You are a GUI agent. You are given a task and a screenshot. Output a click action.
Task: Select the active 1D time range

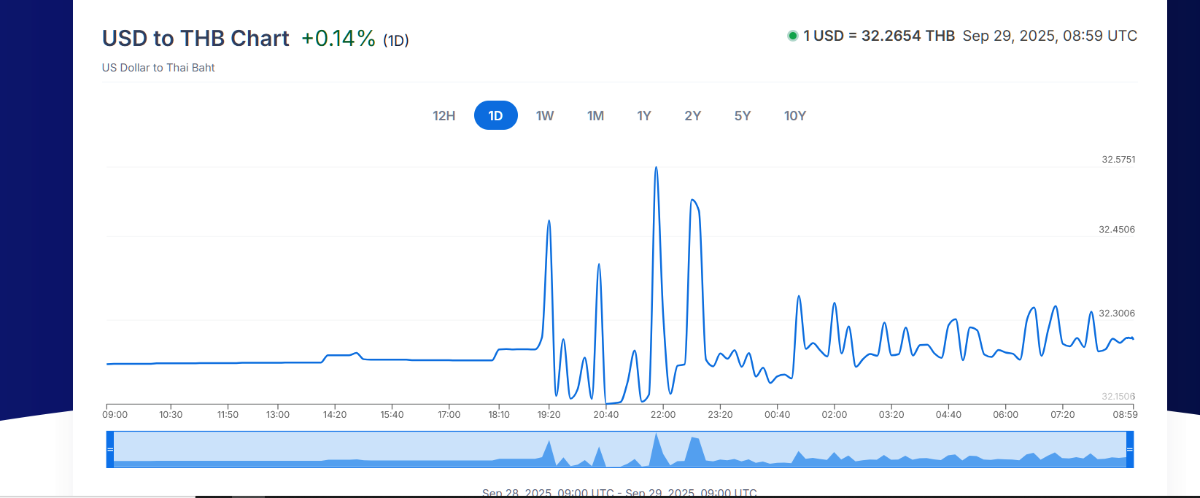click(495, 116)
